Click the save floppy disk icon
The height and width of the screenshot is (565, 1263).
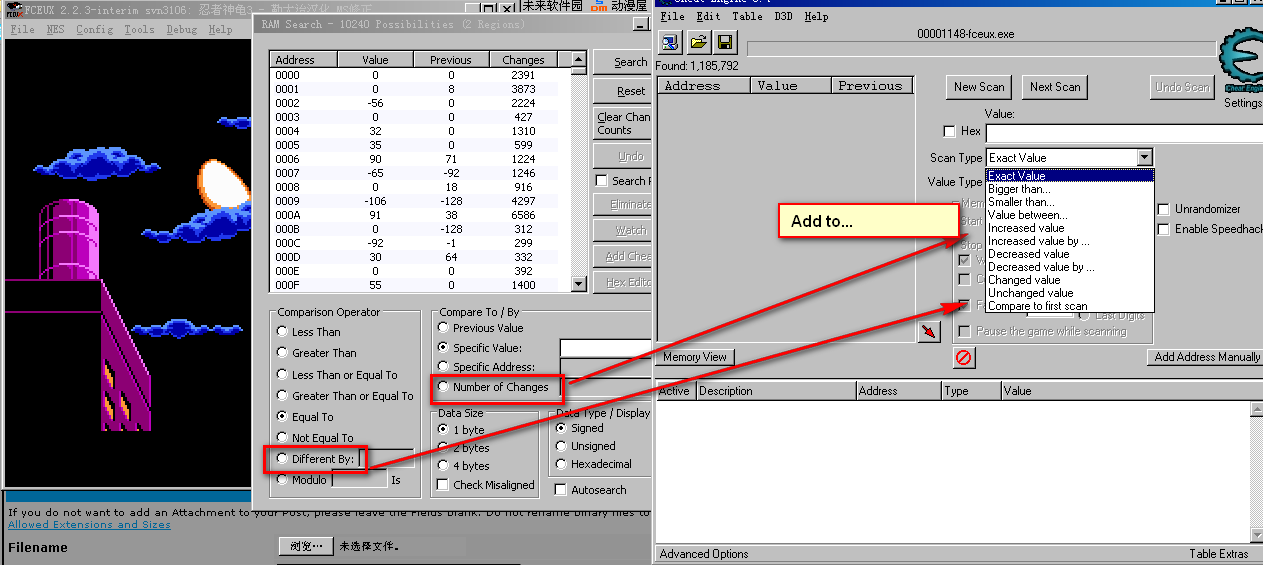[725, 42]
